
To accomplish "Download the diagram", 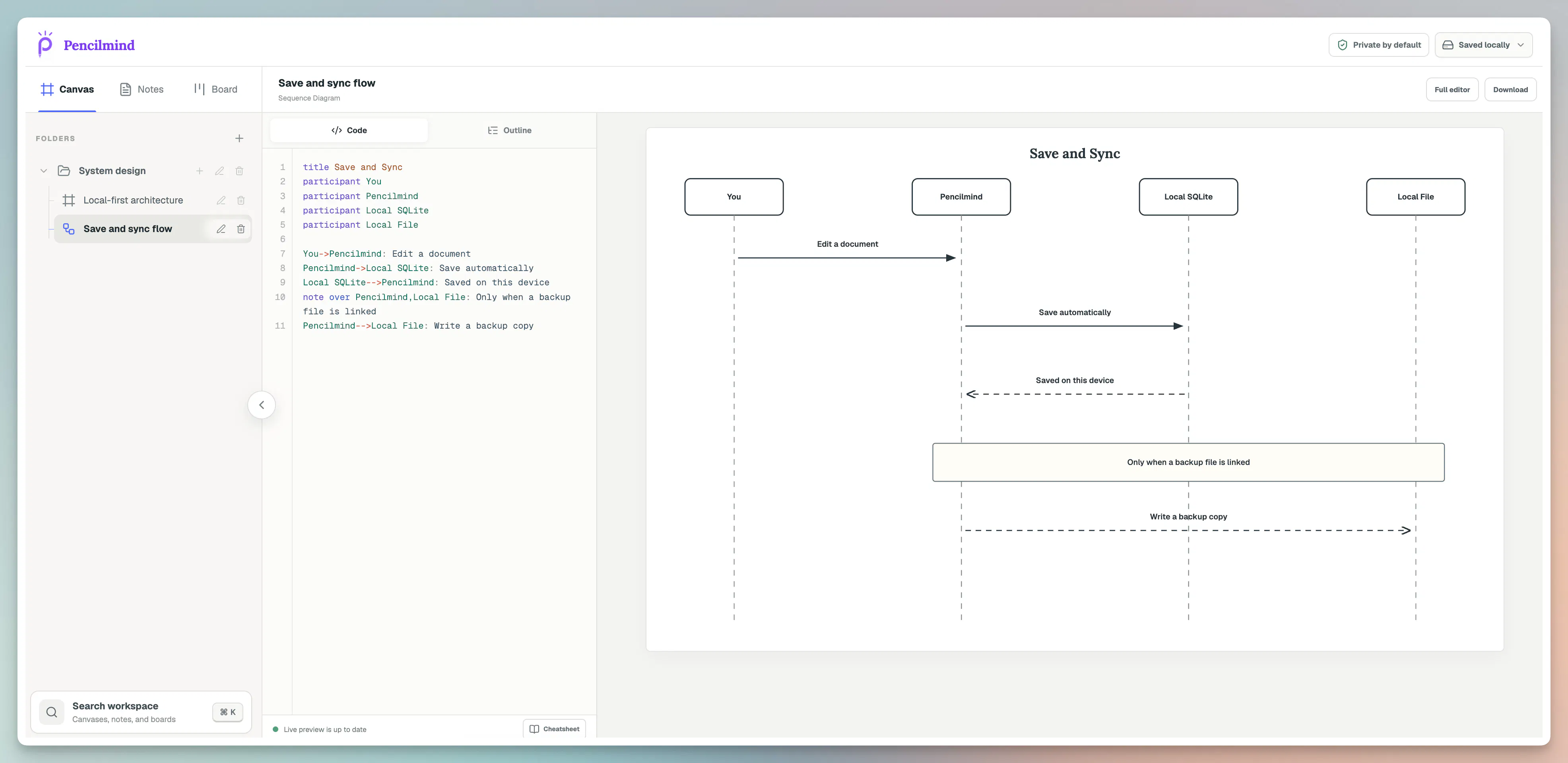I will (x=1510, y=89).
